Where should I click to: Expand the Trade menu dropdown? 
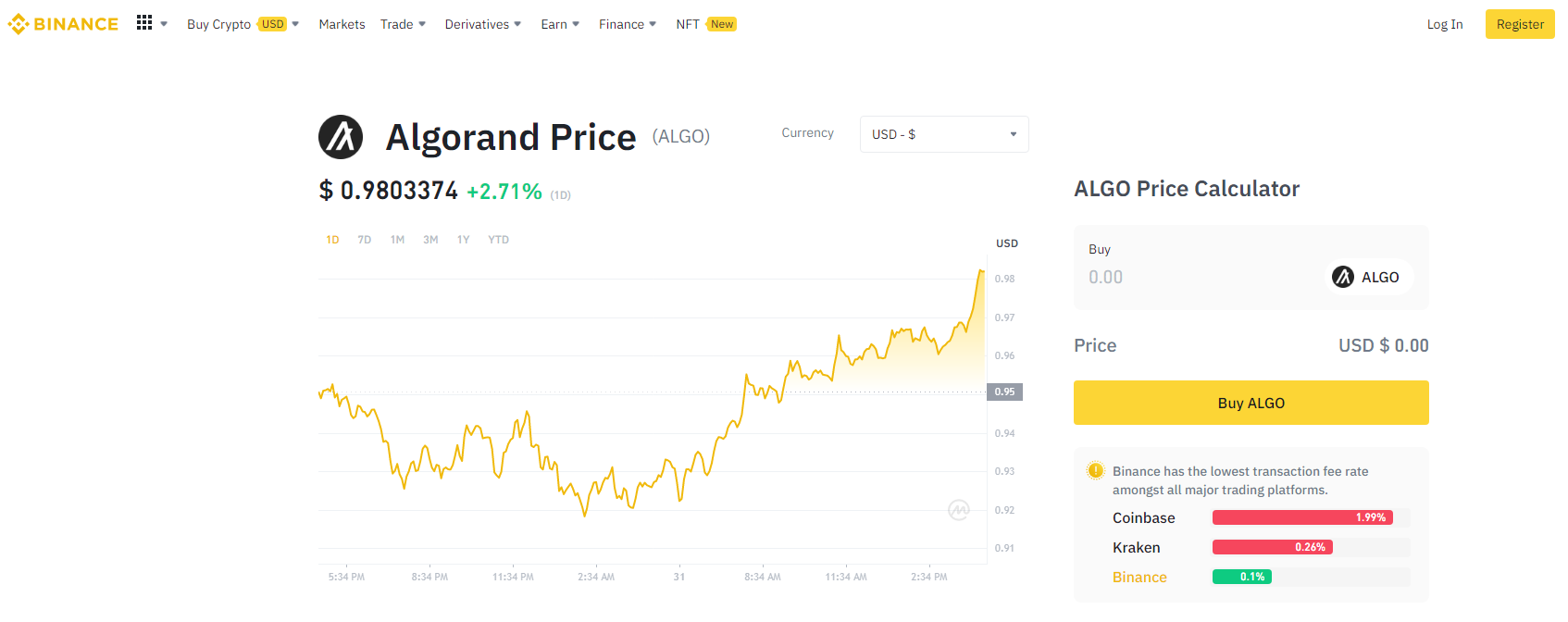click(x=403, y=24)
